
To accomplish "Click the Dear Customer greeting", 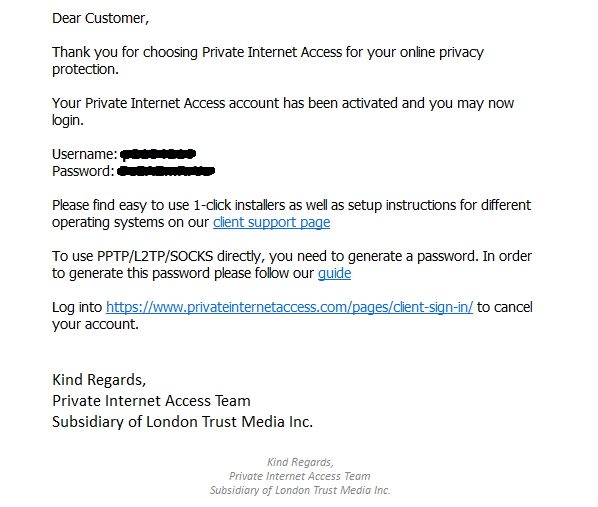I will [100, 19].
